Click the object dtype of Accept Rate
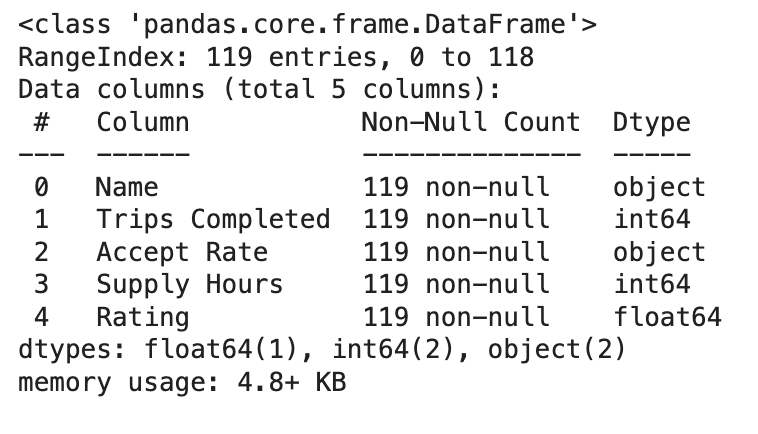758x434 pixels. [659, 253]
